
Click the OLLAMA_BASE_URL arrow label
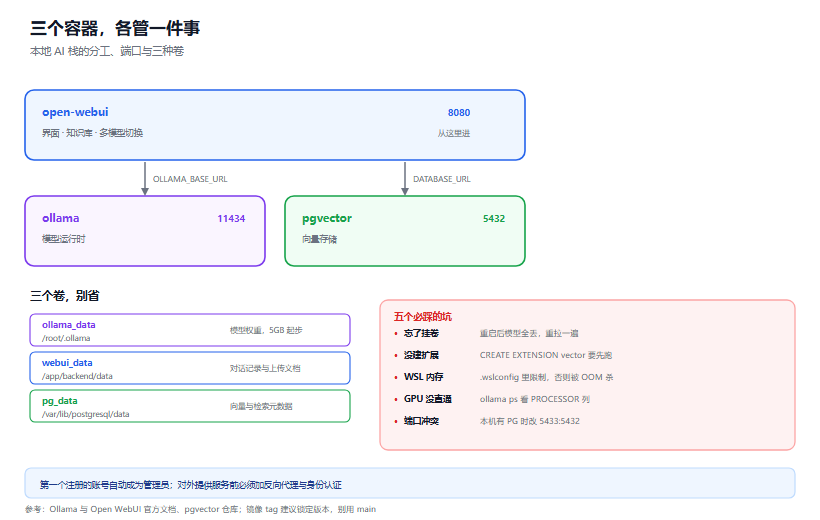pyautogui.click(x=190, y=179)
